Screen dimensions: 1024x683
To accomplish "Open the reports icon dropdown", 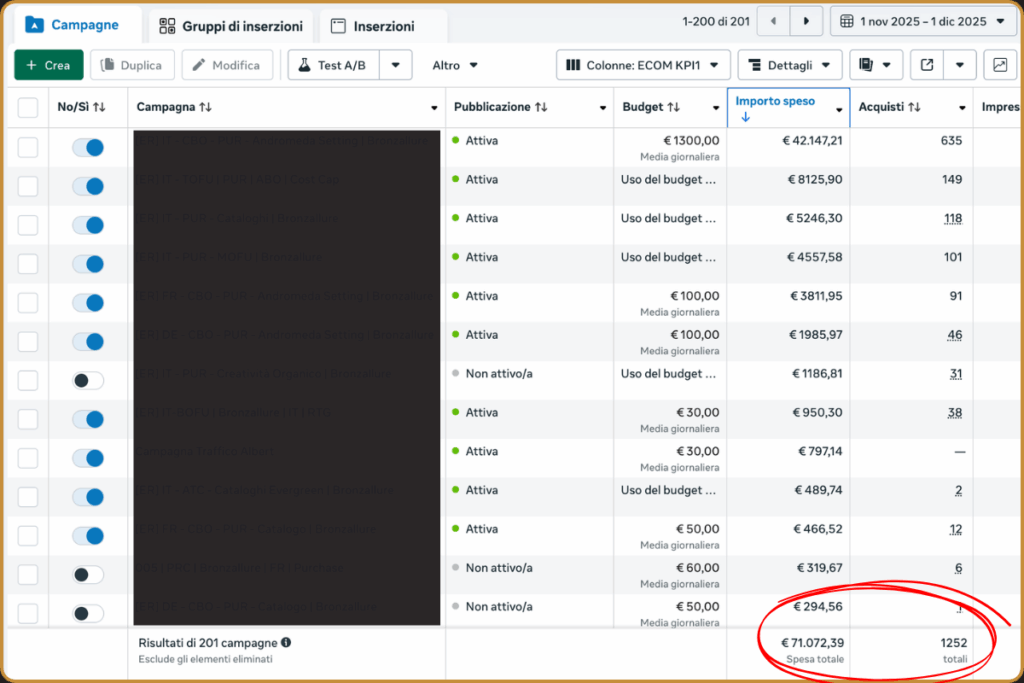I will pos(875,65).
